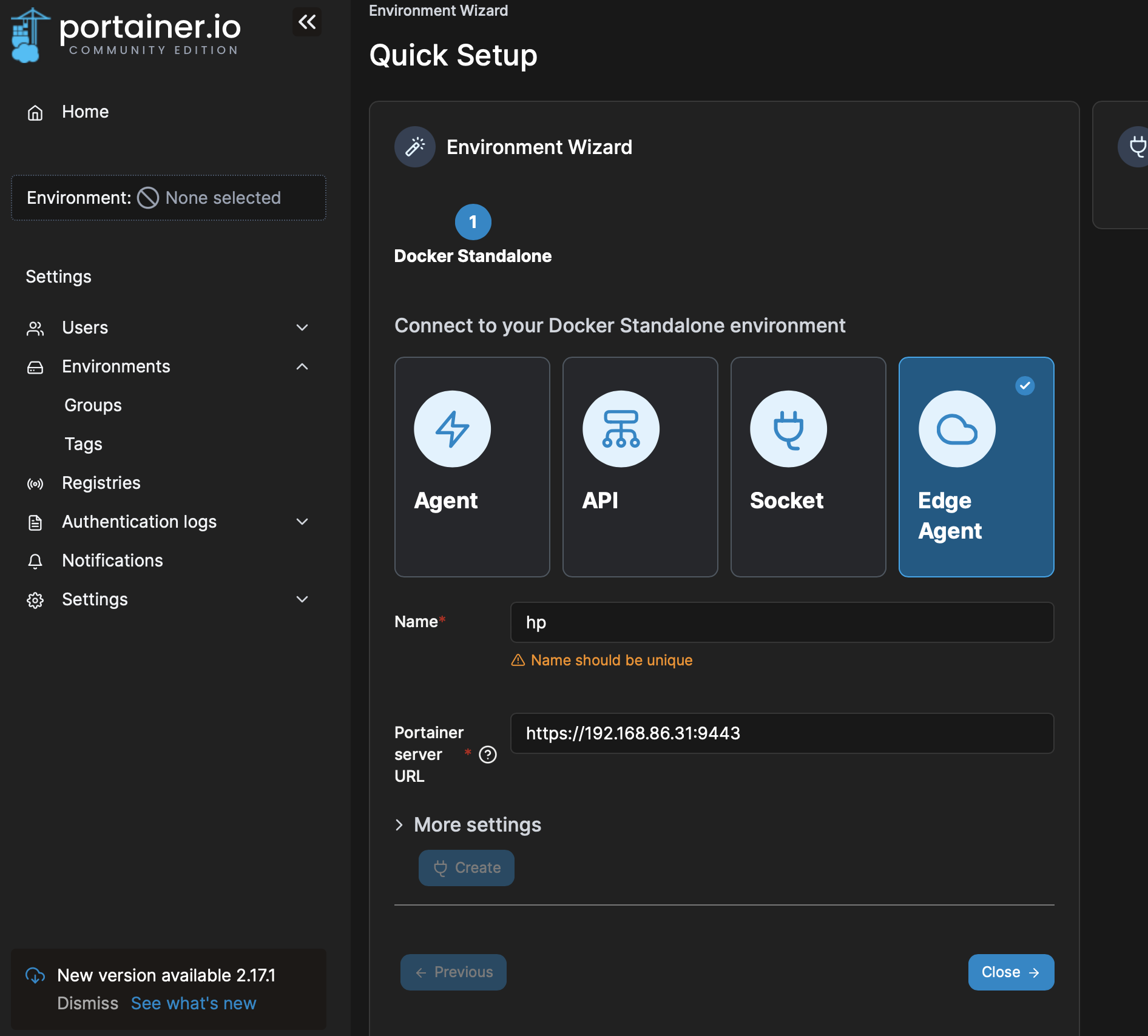Click the Settings gear icon

point(35,600)
